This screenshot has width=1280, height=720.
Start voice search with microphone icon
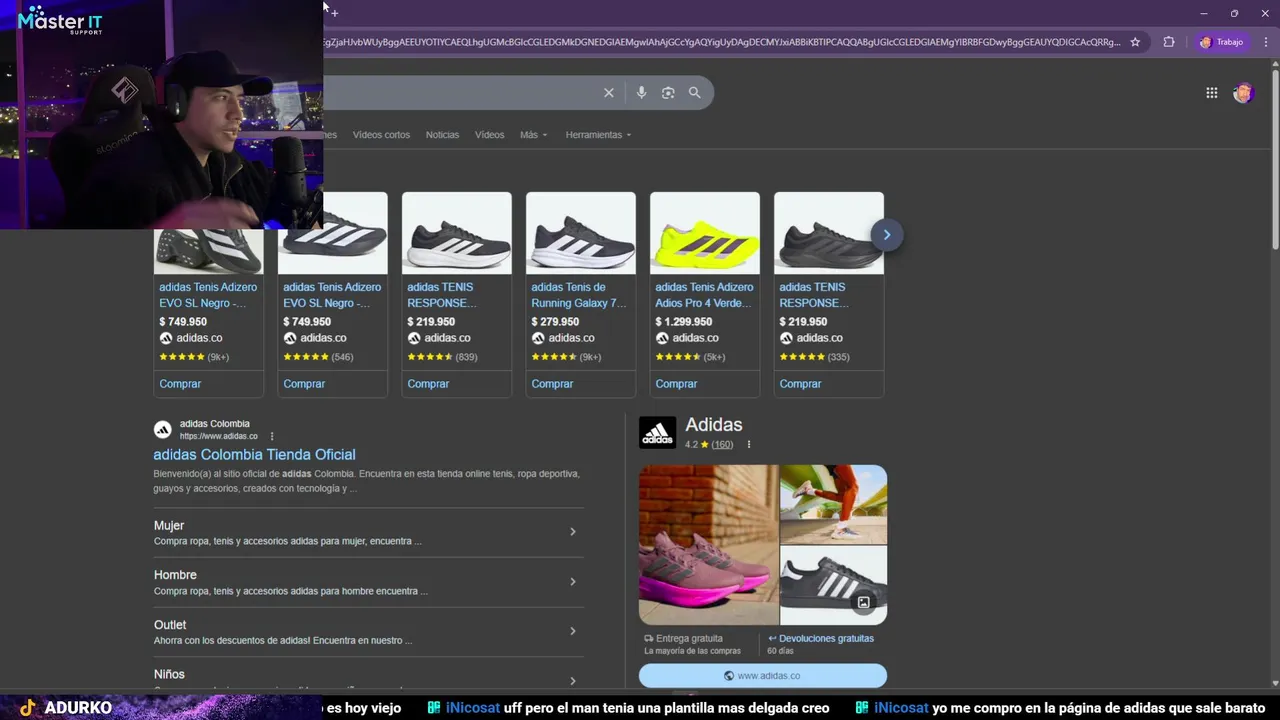tap(641, 93)
